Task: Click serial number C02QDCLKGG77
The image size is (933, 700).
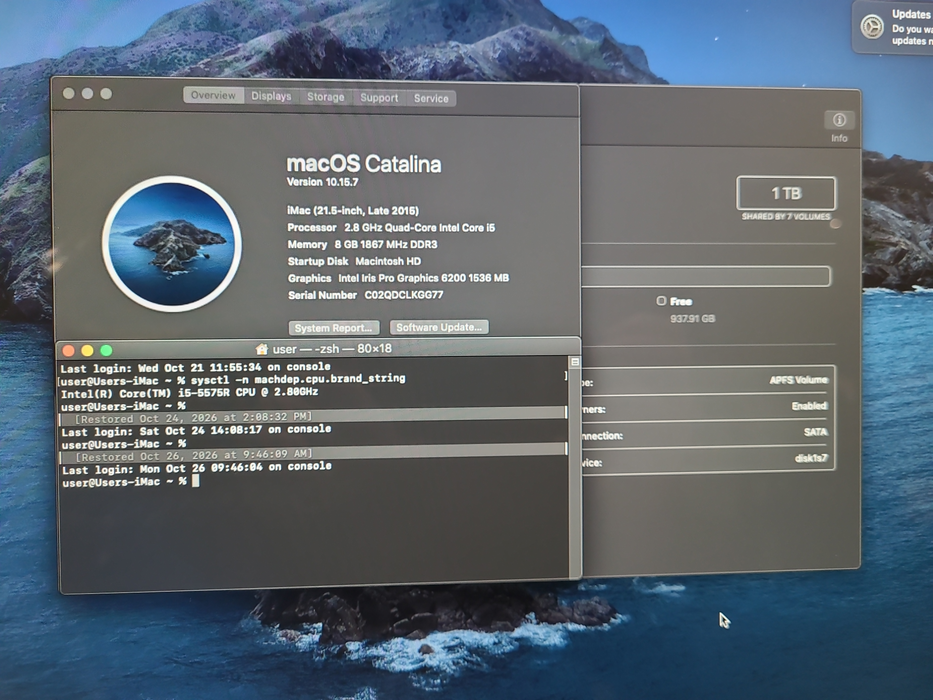Action: [403, 295]
